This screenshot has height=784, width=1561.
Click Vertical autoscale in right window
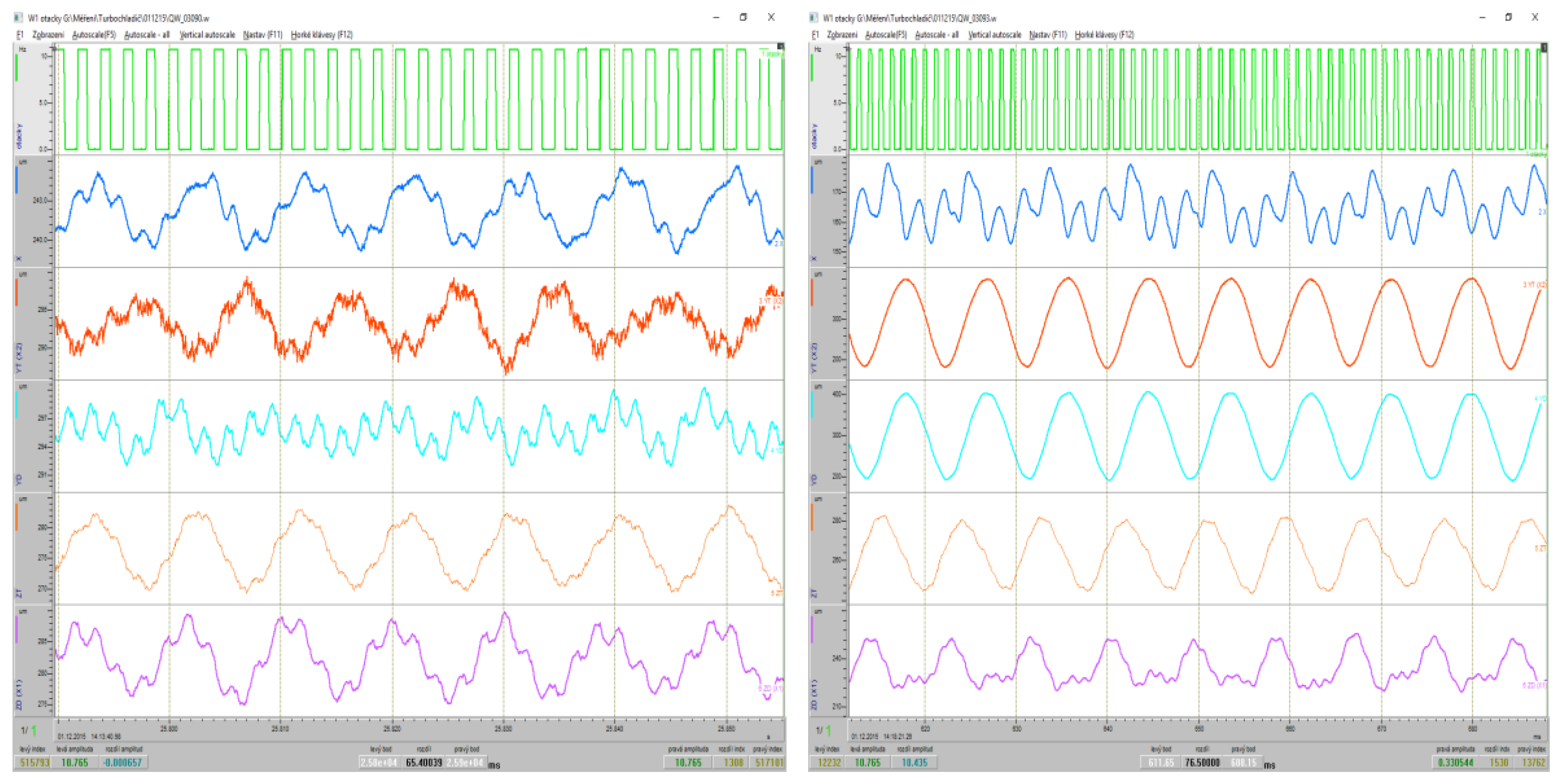pos(994,34)
